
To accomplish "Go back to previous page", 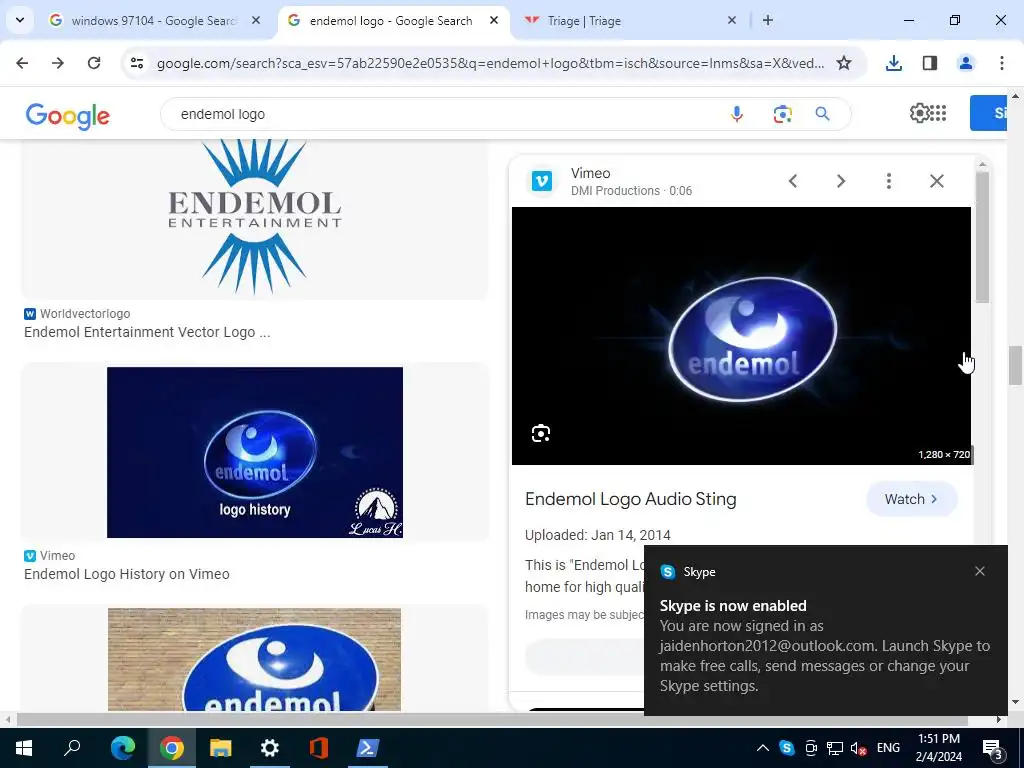I will [22, 63].
